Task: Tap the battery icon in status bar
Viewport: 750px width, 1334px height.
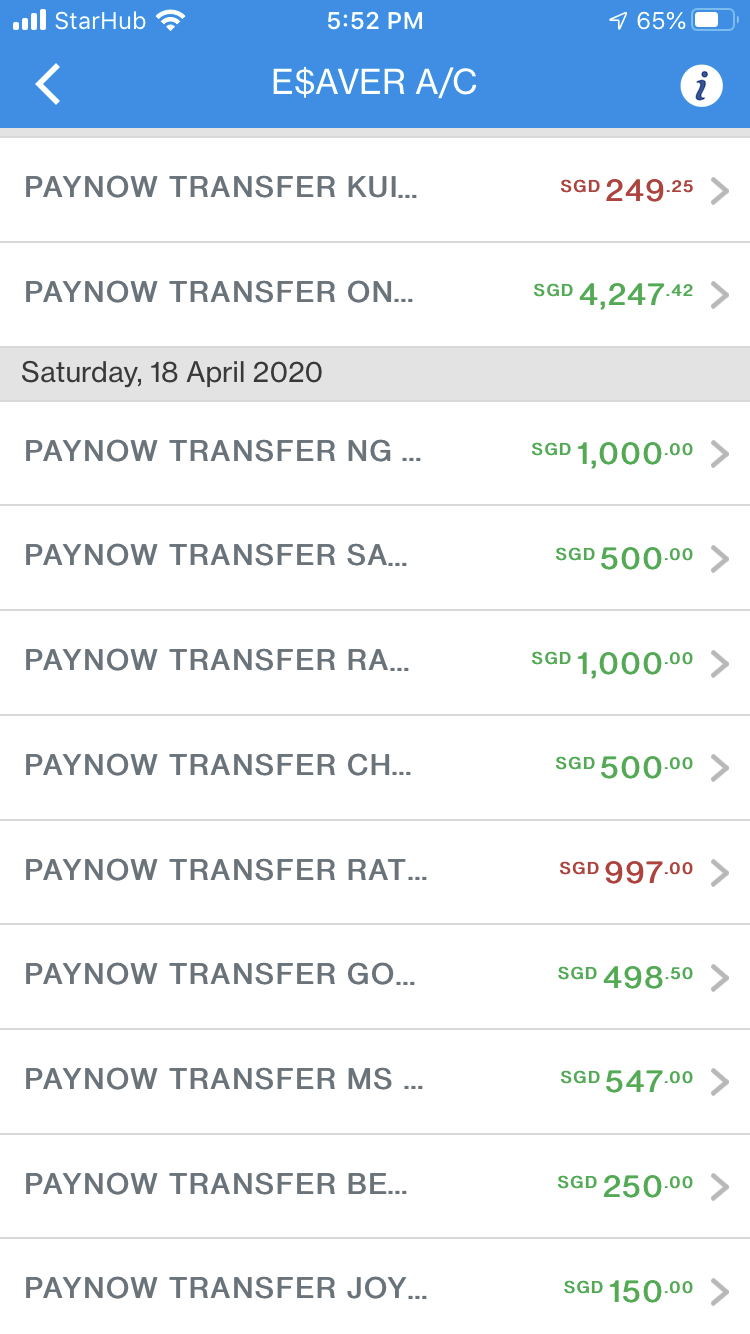Action: tap(714, 21)
